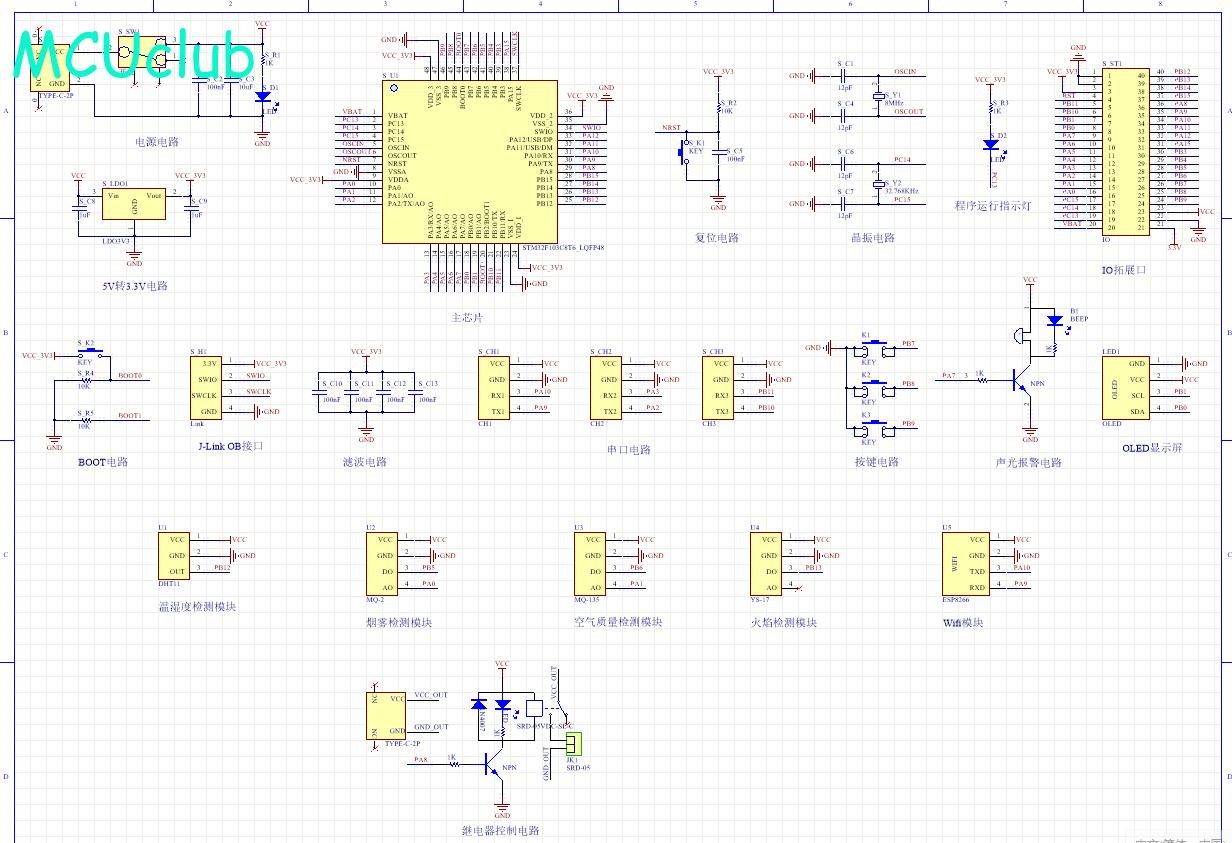The width and height of the screenshot is (1232, 843).
Task: Select the U2 MQ-2 sensor block
Action: click(x=384, y=563)
